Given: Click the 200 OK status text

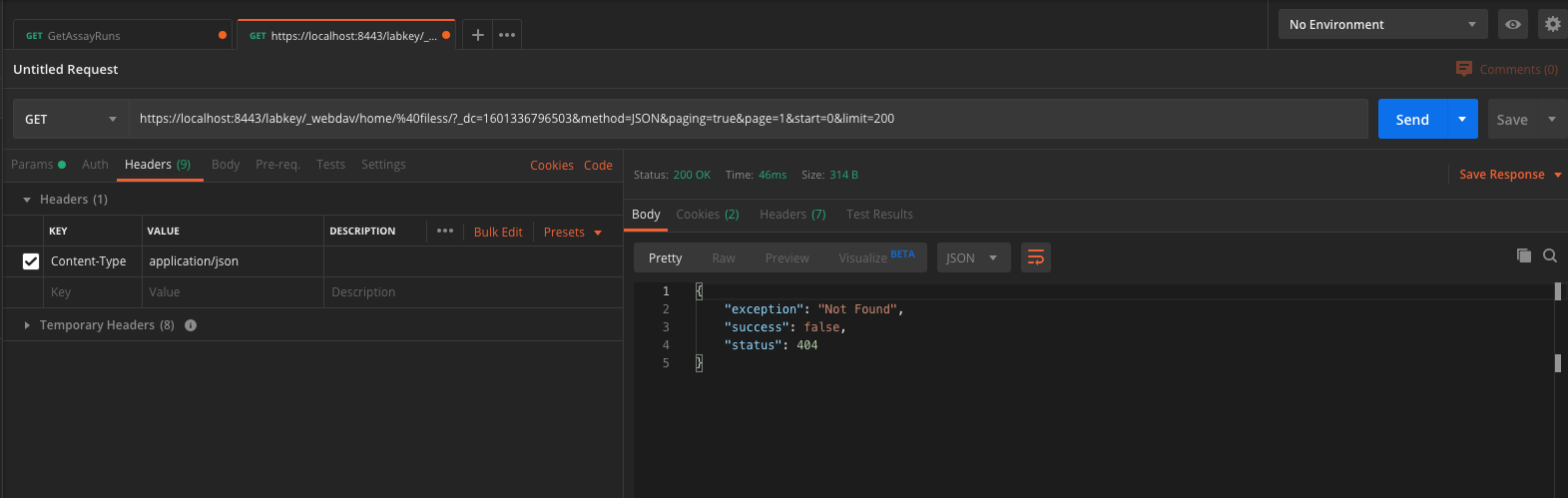Looking at the screenshot, I should coord(692,175).
